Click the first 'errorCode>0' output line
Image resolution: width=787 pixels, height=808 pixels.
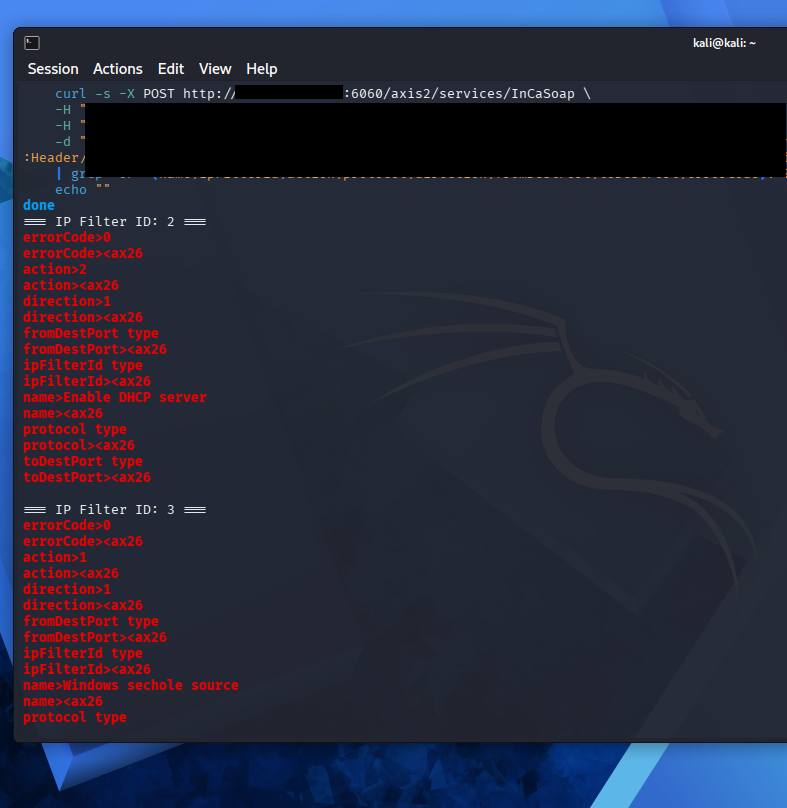(x=67, y=238)
